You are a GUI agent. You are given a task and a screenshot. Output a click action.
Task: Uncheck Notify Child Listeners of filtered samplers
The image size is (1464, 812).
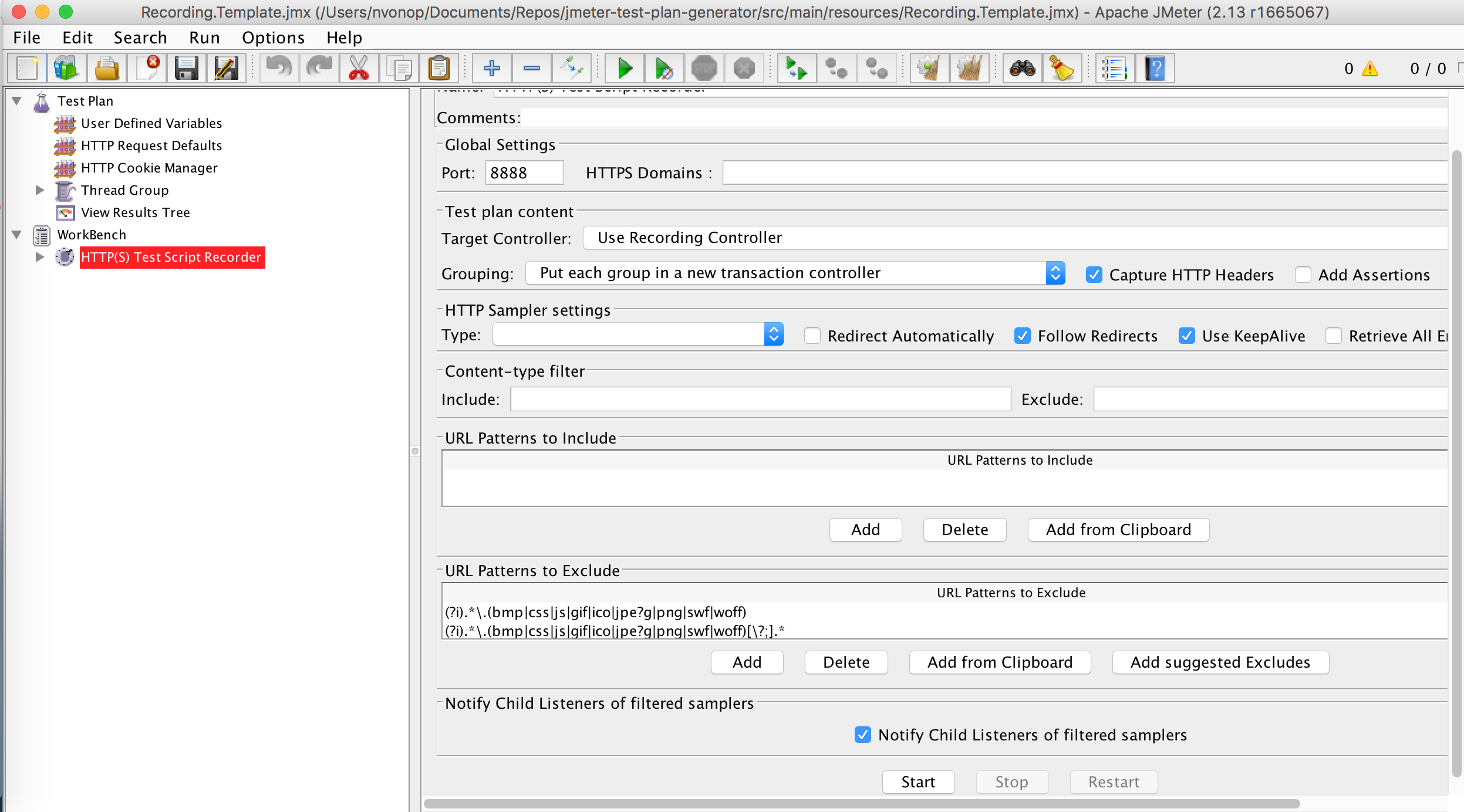pos(863,735)
